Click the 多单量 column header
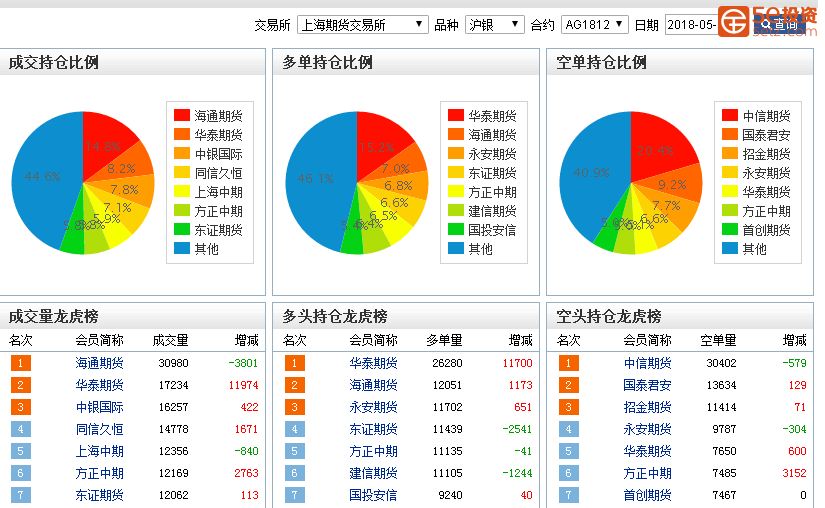The image size is (825, 508). [445, 340]
